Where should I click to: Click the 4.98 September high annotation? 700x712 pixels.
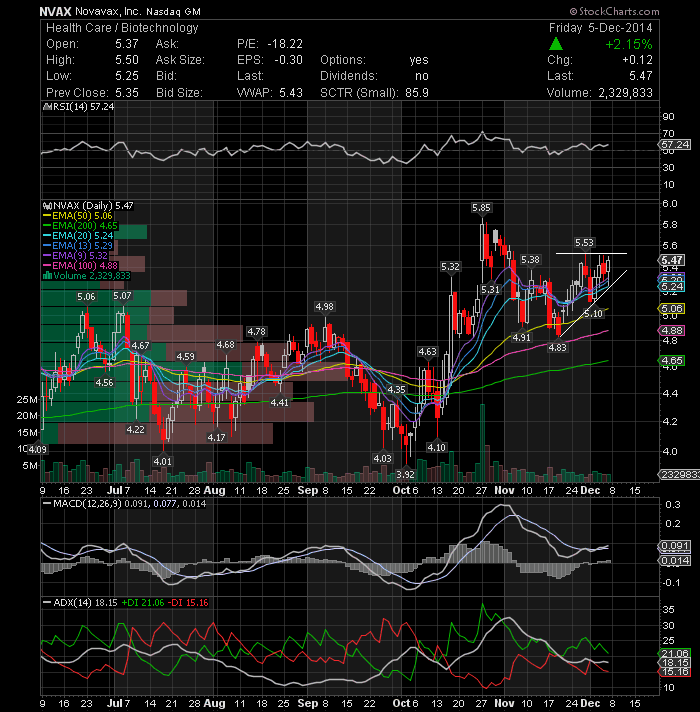point(325,307)
